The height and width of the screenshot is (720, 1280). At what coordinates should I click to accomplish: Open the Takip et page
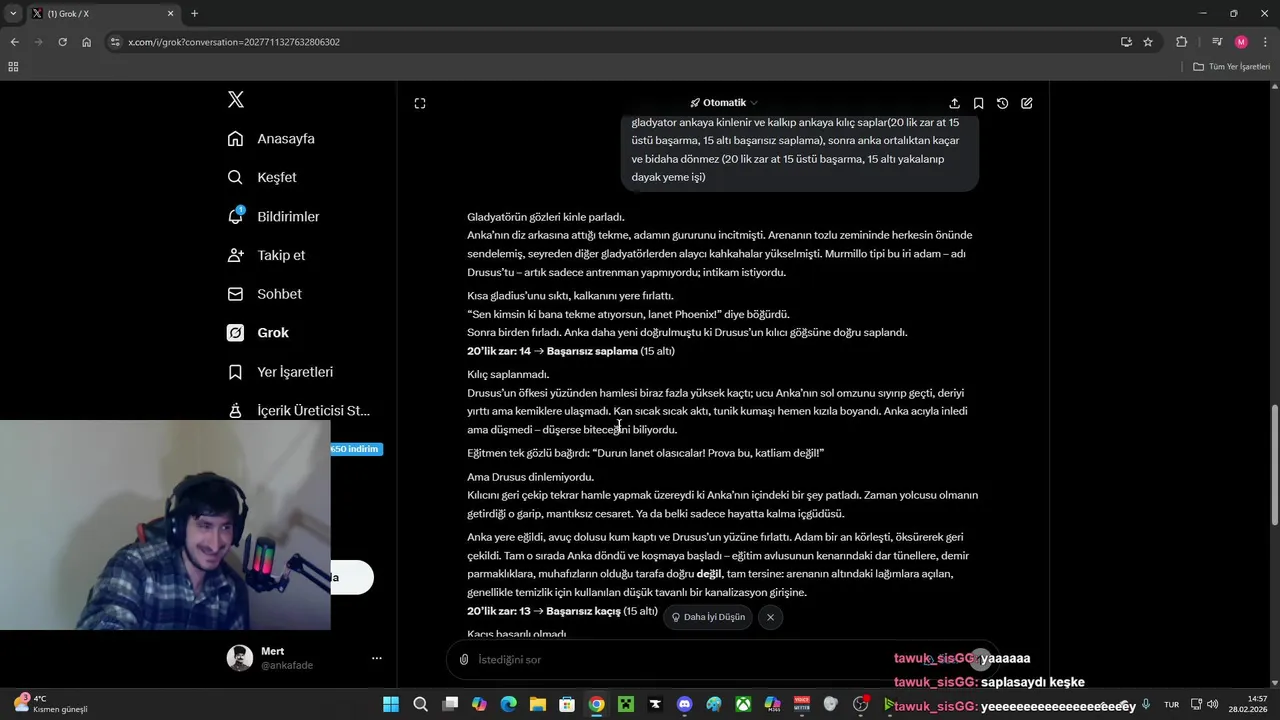pos(266,255)
